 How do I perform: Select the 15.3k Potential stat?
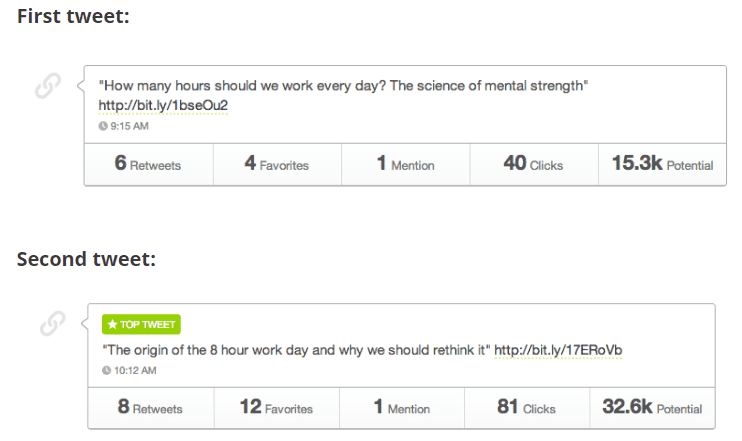(x=662, y=164)
